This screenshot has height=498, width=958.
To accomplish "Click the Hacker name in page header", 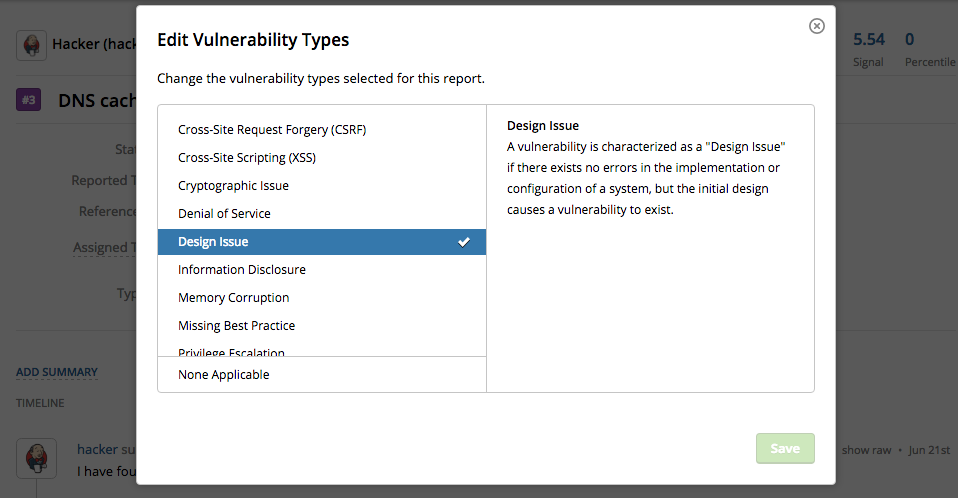I will tap(94, 44).
